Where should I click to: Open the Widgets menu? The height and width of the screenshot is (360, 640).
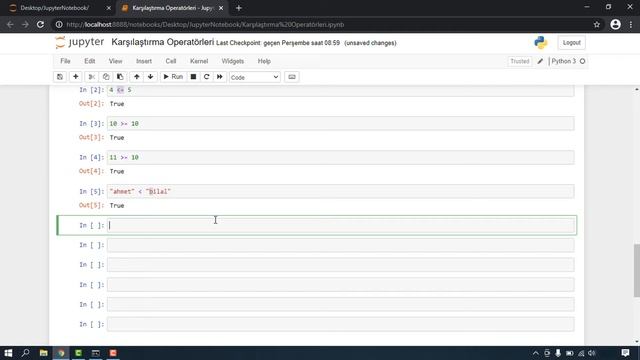[233, 61]
